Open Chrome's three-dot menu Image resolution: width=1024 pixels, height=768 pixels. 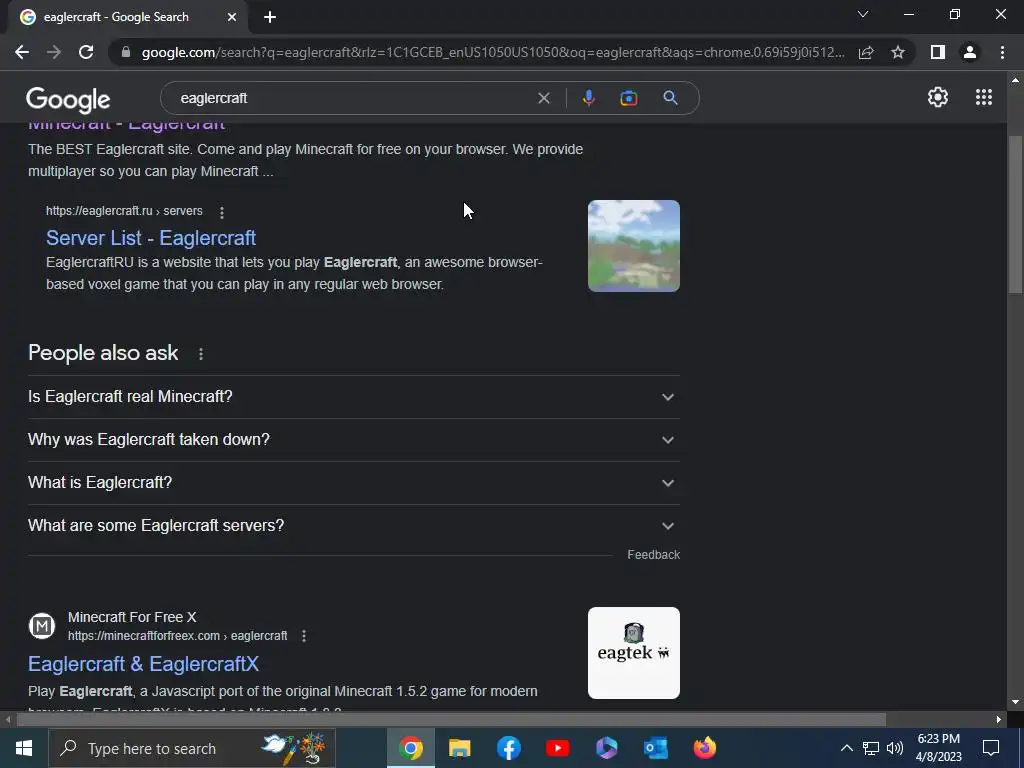(1002, 52)
